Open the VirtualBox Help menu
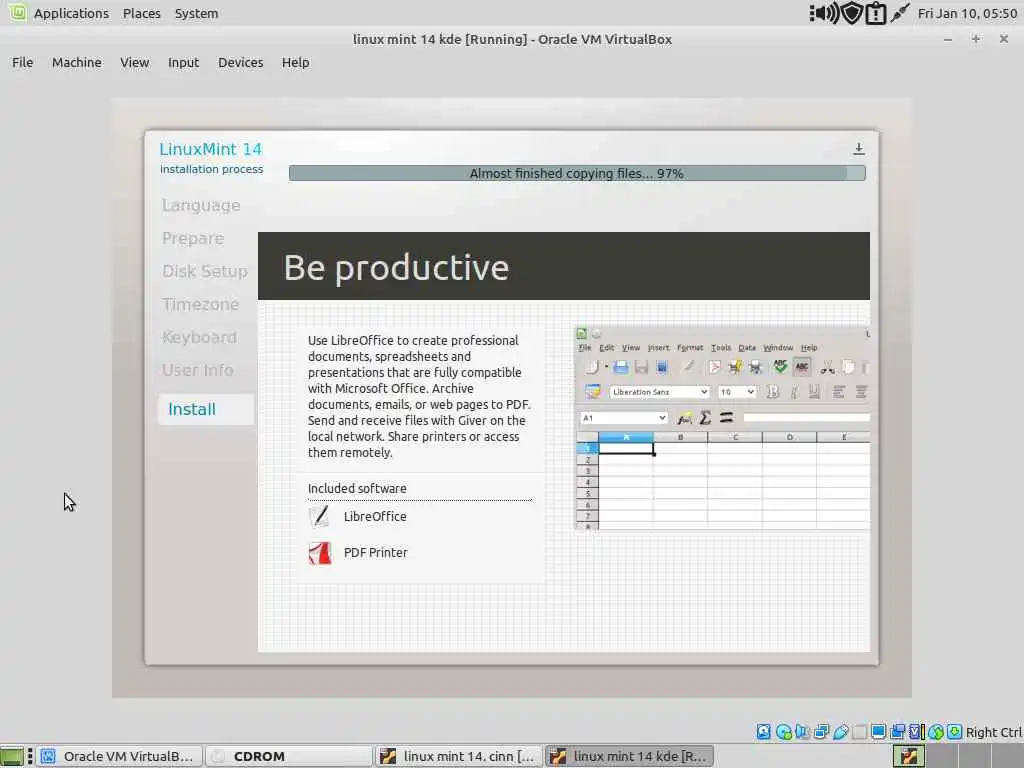Viewport: 1024px width, 768px height. tap(295, 62)
